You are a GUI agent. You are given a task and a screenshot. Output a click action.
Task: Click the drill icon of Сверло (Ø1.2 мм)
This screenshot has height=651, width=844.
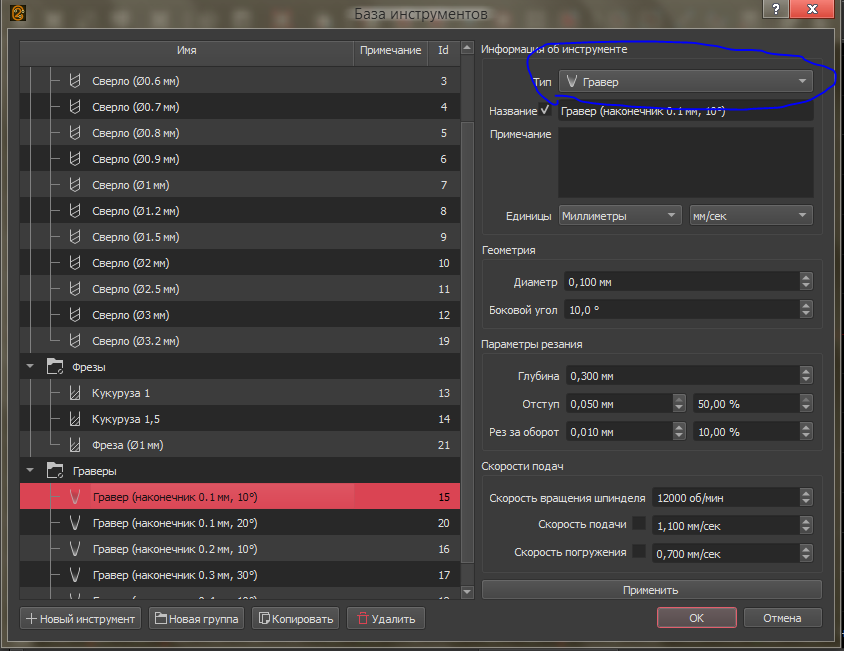(75, 211)
